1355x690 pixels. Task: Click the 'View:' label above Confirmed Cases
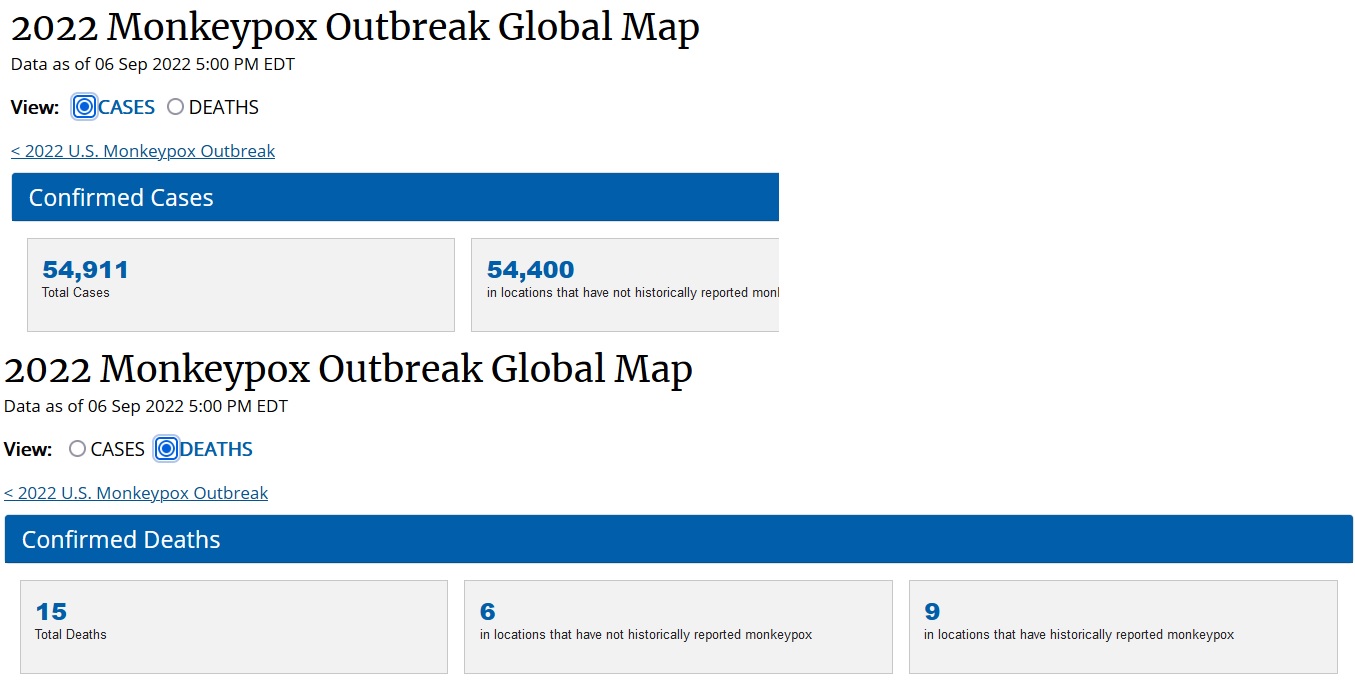(x=35, y=107)
